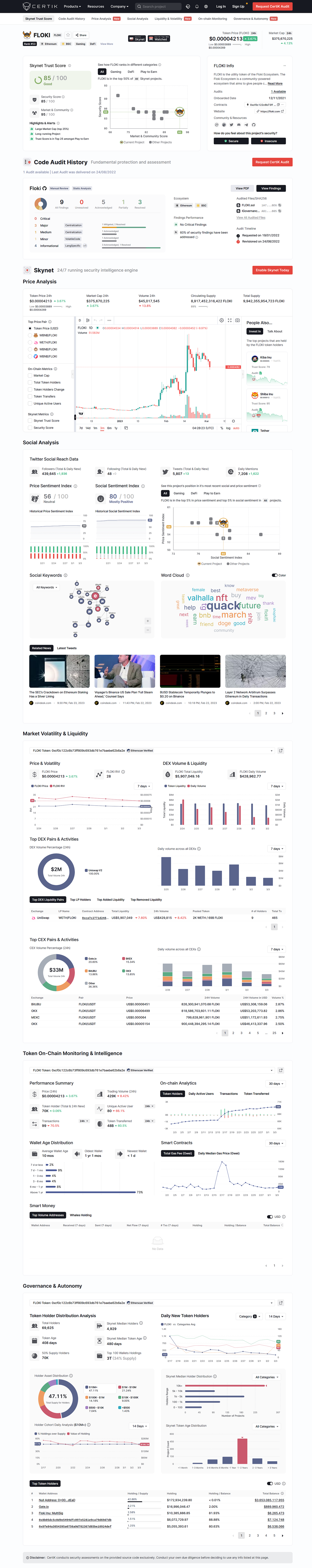
Task: Click the Sign Up button
Action: [x=238, y=7]
